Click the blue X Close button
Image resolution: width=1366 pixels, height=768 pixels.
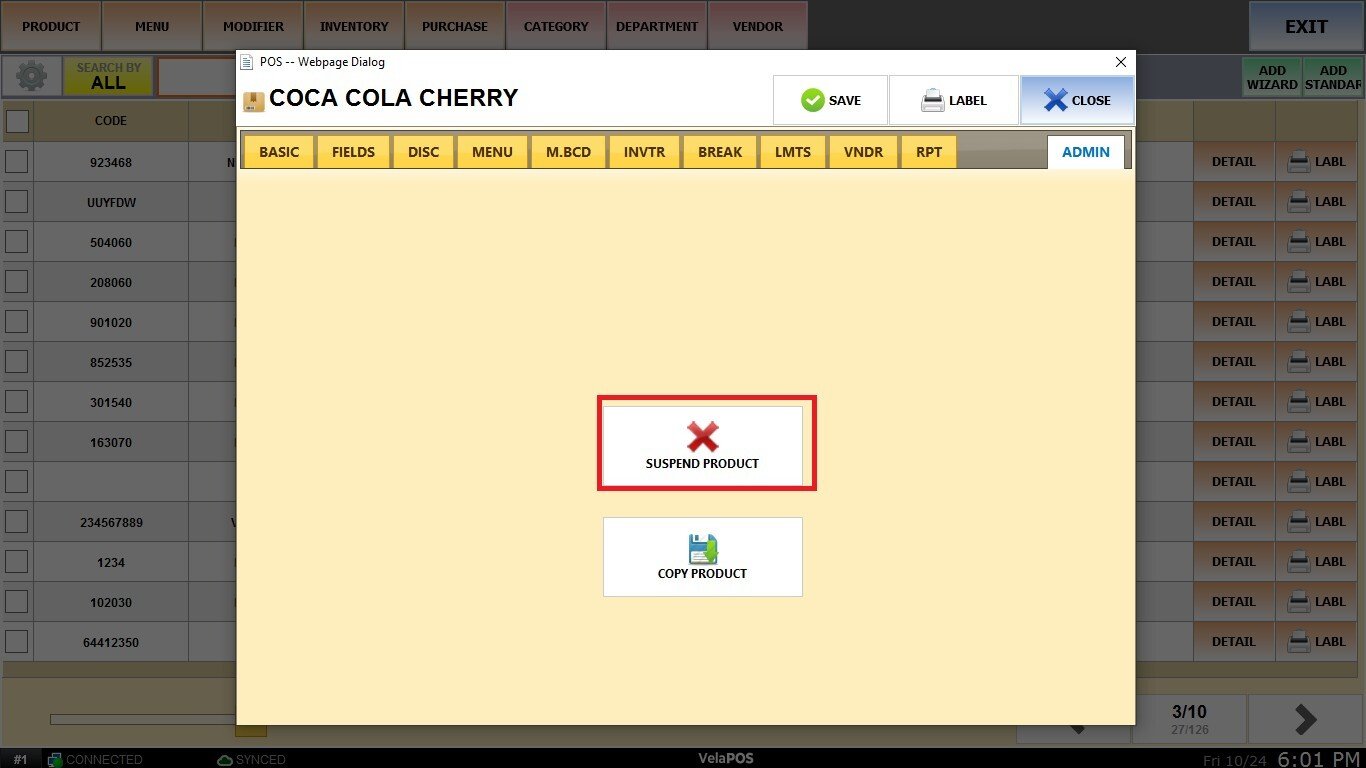(1077, 100)
